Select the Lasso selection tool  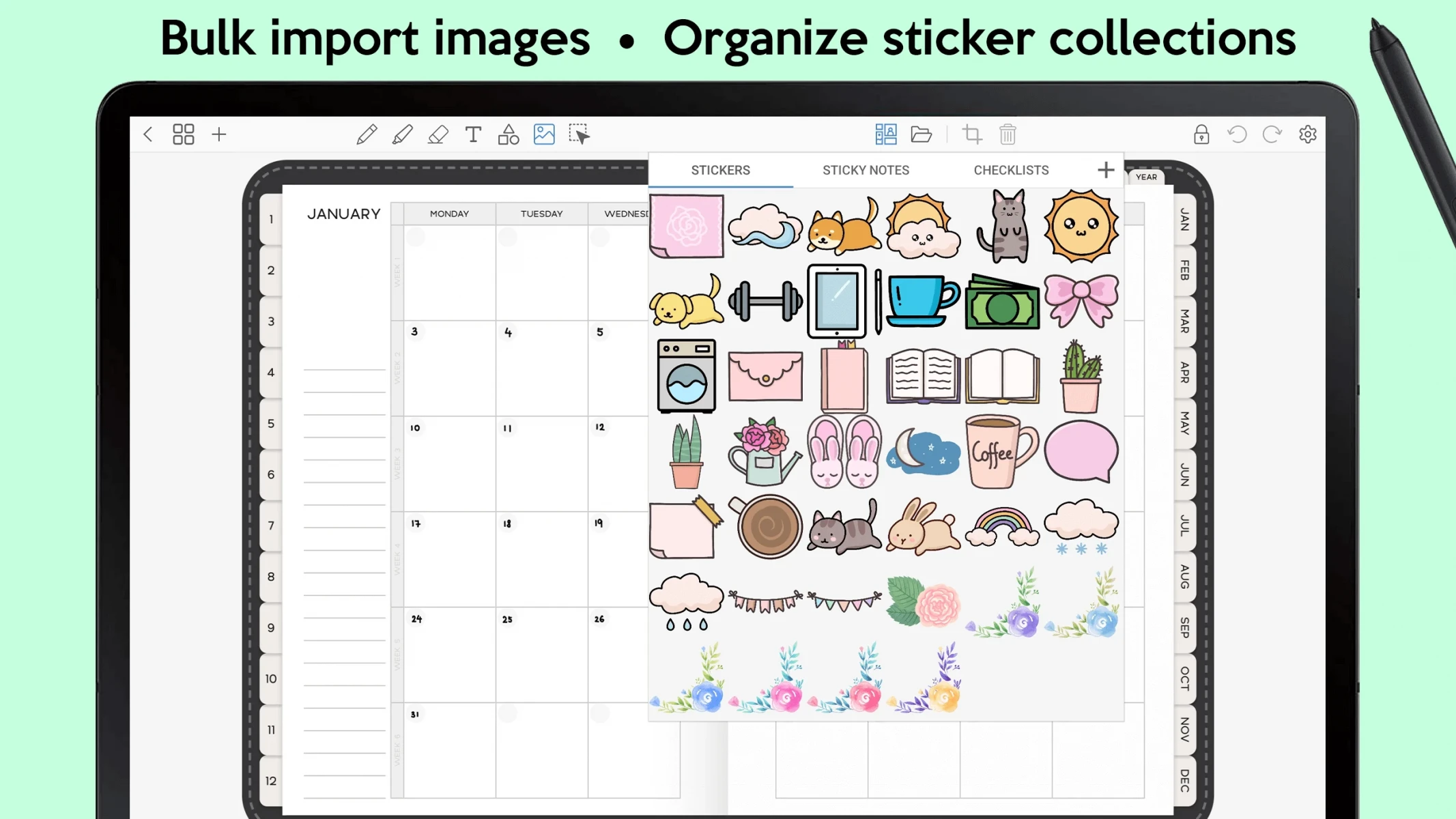pyautogui.click(x=580, y=134)
